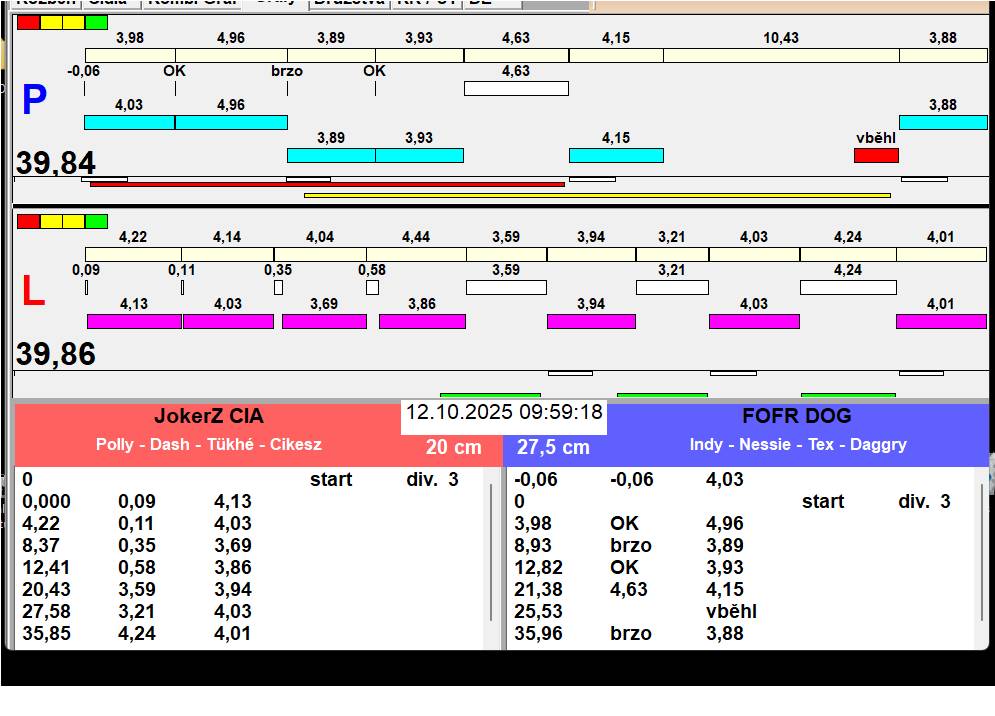Screen dimensions: 995x716
Task: Select 21,38 row in FOFR DOG table
Action: click(x=740, y=590)
